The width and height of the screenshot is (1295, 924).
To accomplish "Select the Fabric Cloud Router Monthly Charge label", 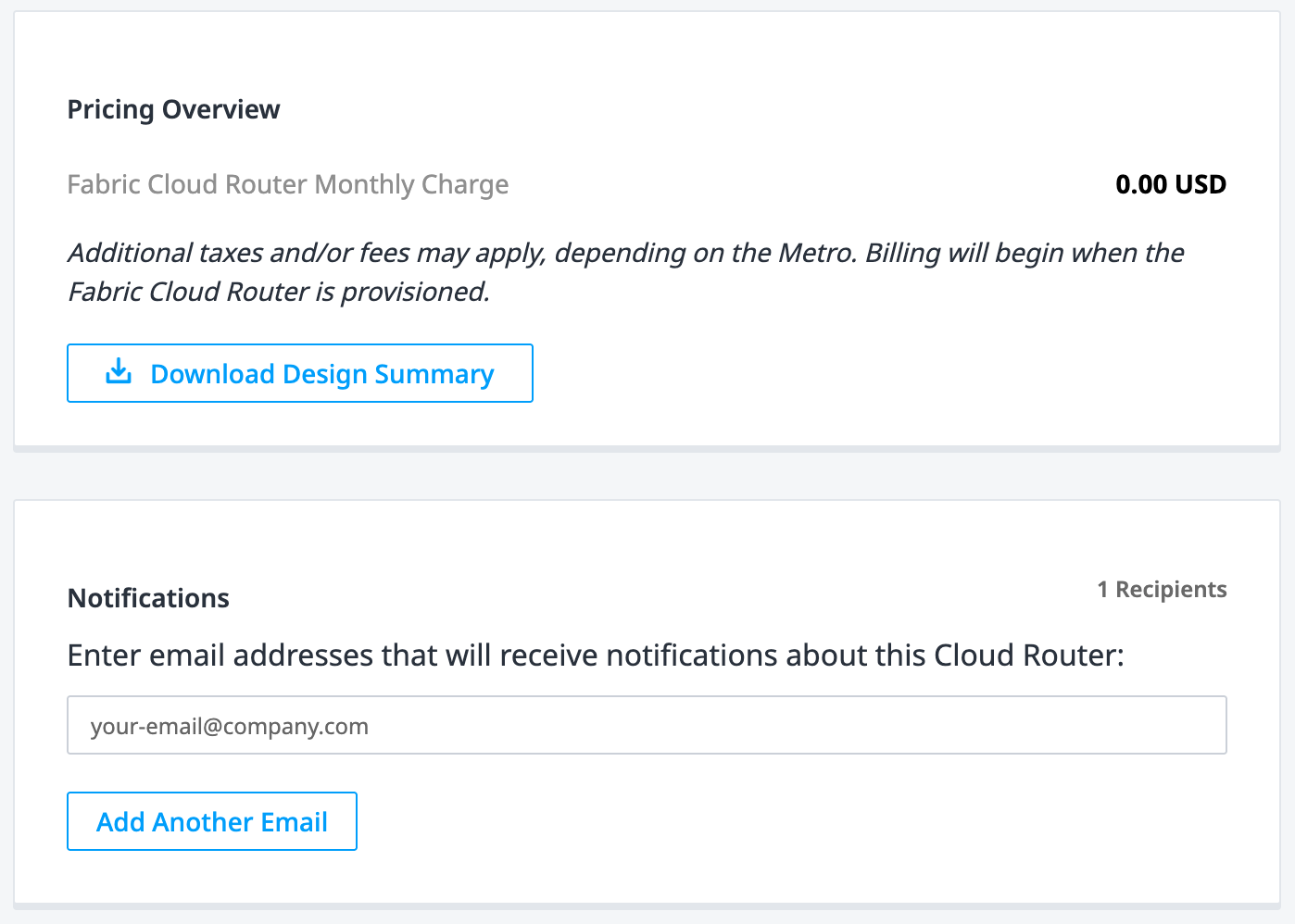I will (x=288, y=184).
